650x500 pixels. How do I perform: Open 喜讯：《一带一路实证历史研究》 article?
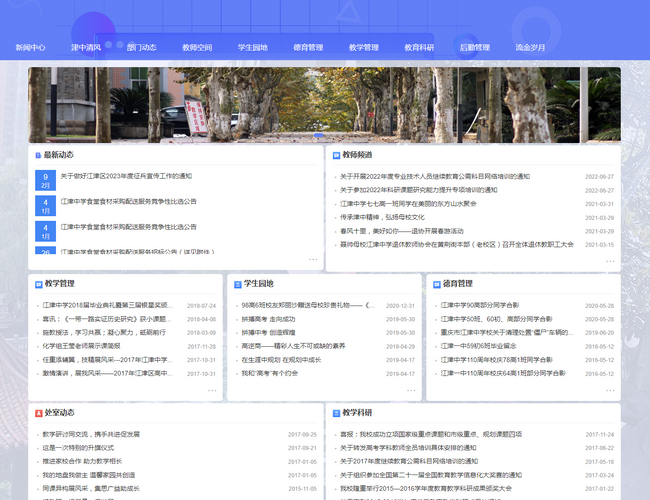[x=107, y=319]
